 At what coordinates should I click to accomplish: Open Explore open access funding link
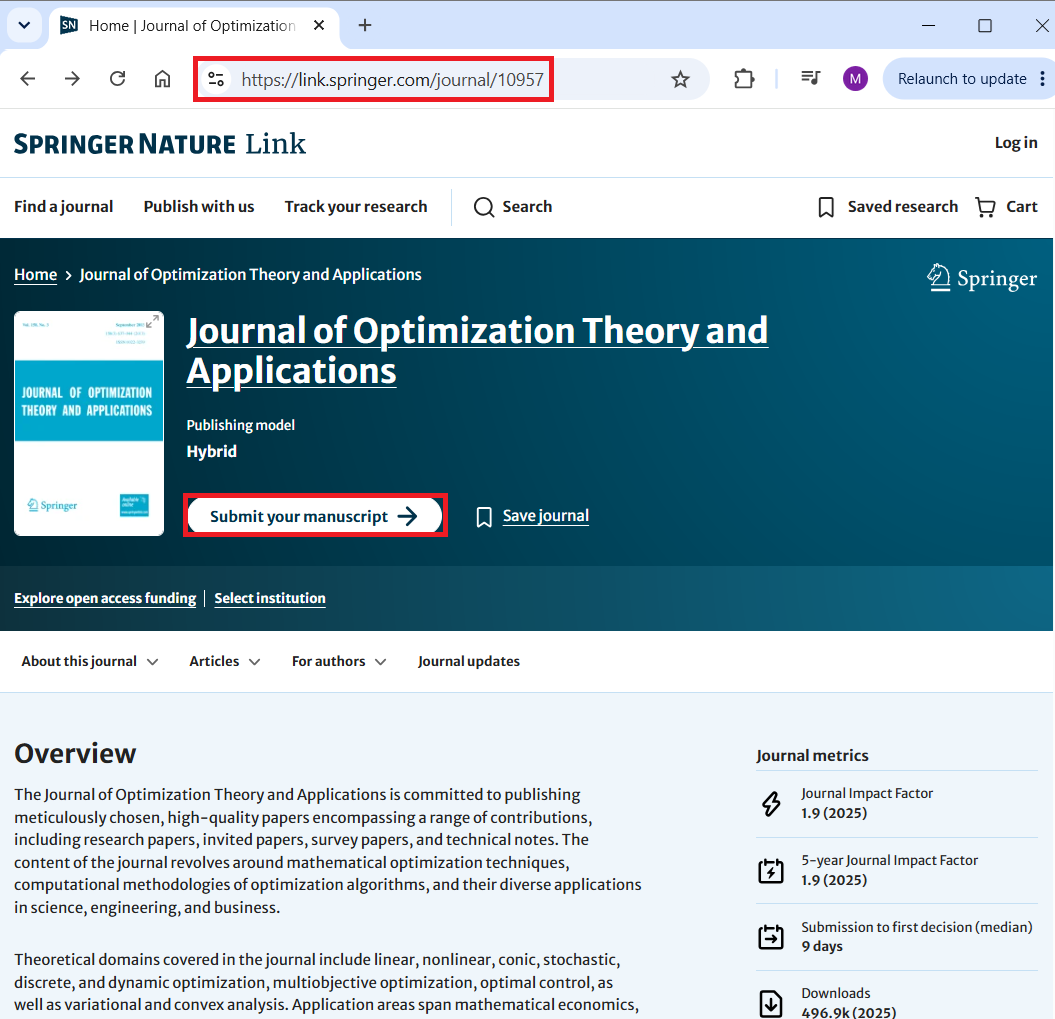click(x=105, y=598)
